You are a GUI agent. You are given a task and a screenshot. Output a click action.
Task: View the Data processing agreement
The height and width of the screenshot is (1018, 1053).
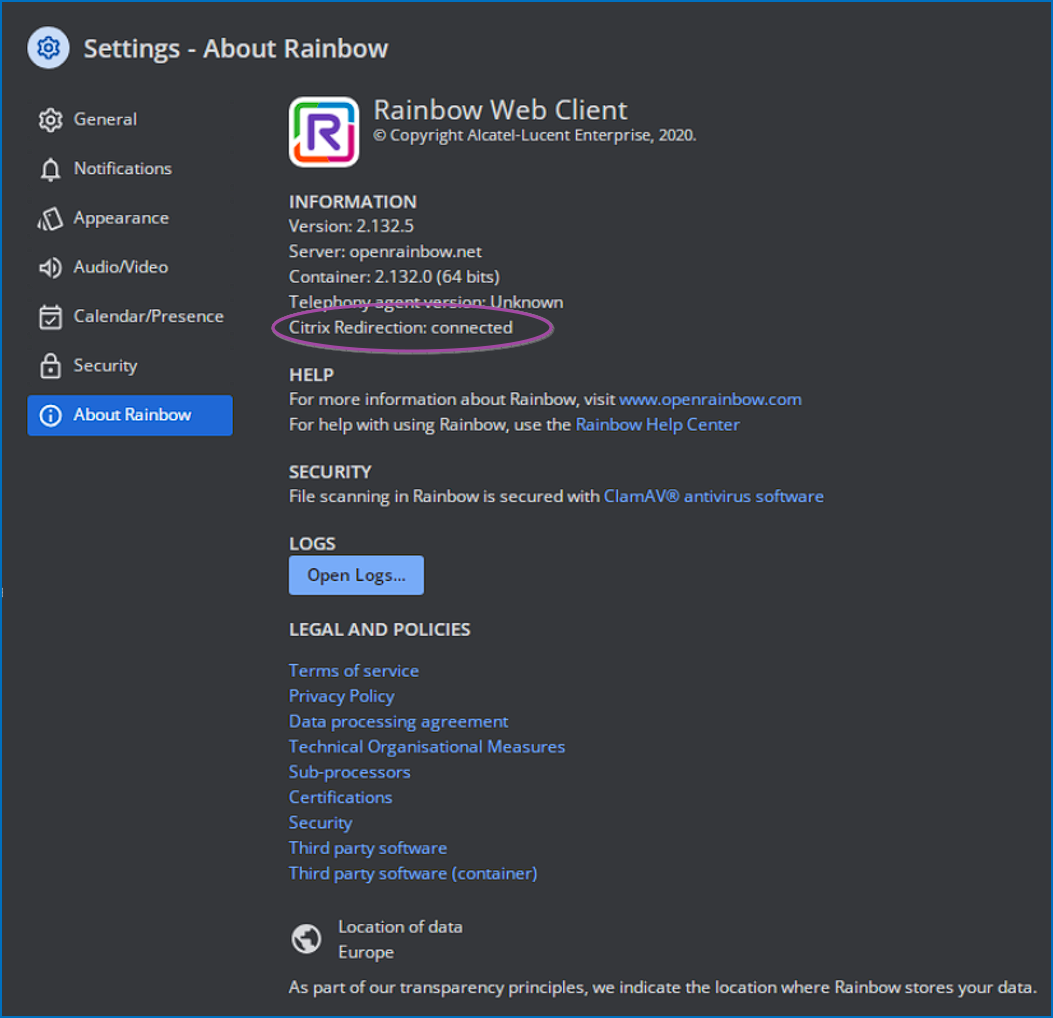pos(398,721)
